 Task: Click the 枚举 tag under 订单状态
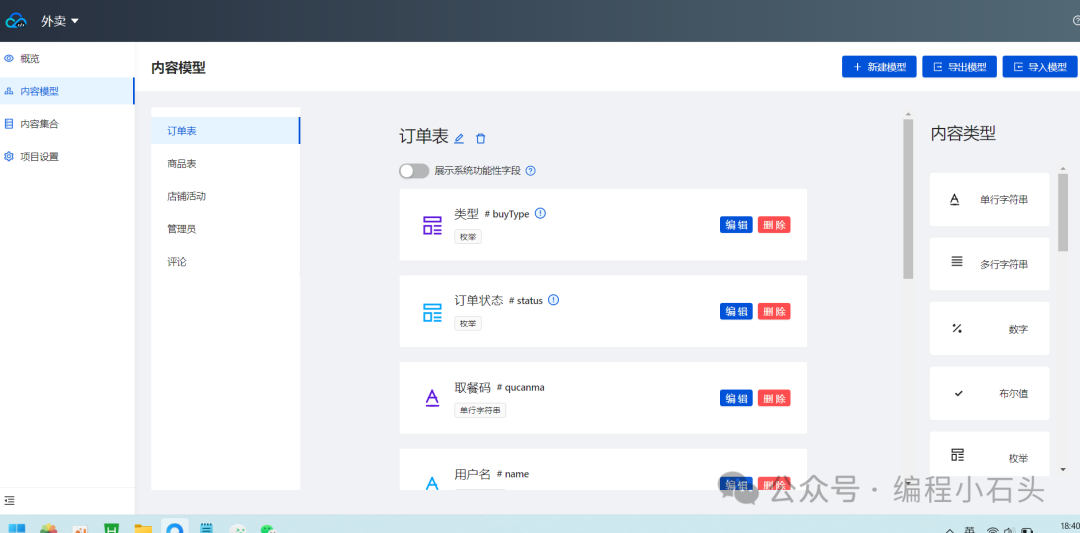[468, 324]
